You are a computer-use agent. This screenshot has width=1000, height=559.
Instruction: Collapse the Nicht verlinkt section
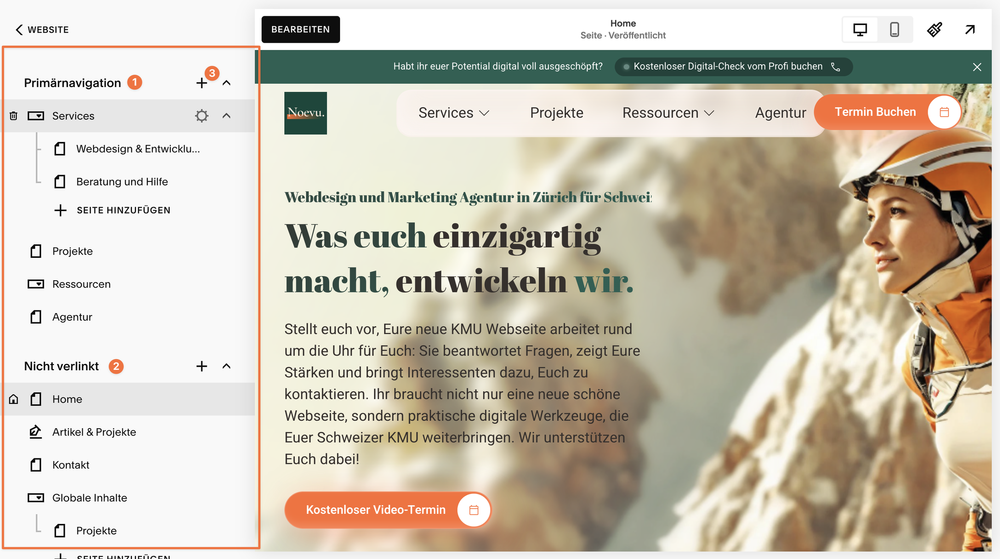(x=226, y=366)
